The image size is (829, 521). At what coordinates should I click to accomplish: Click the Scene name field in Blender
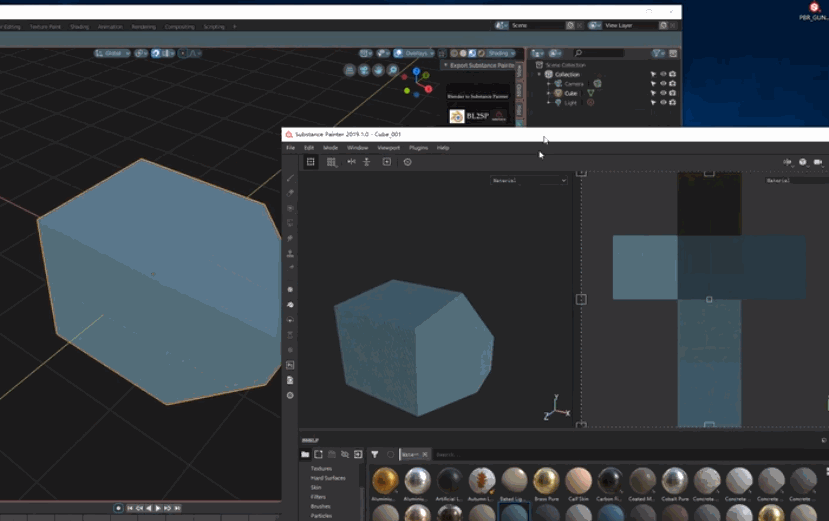pos(537,25)
